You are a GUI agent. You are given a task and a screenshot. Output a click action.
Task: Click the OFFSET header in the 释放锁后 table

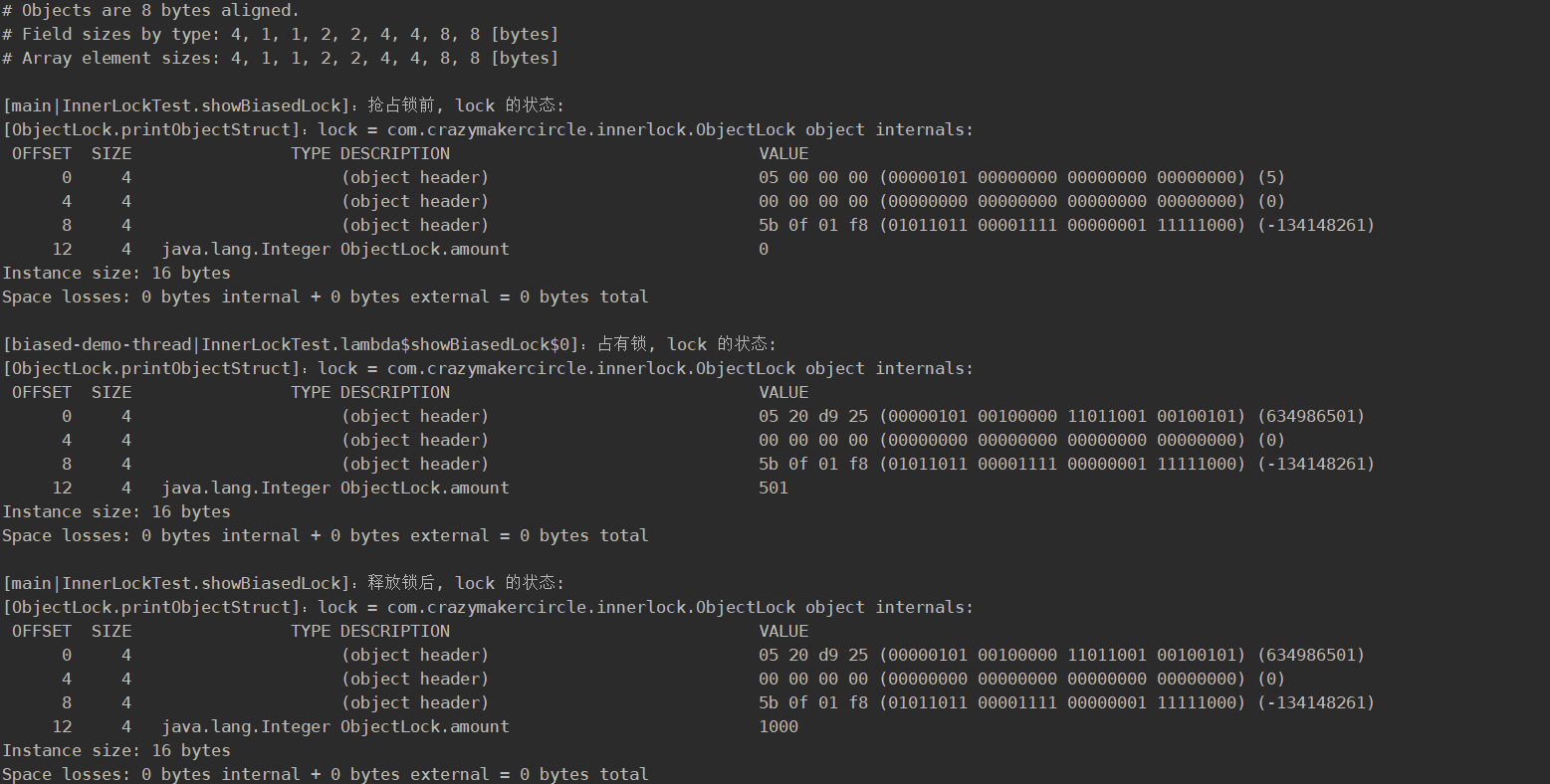[42, 631]
